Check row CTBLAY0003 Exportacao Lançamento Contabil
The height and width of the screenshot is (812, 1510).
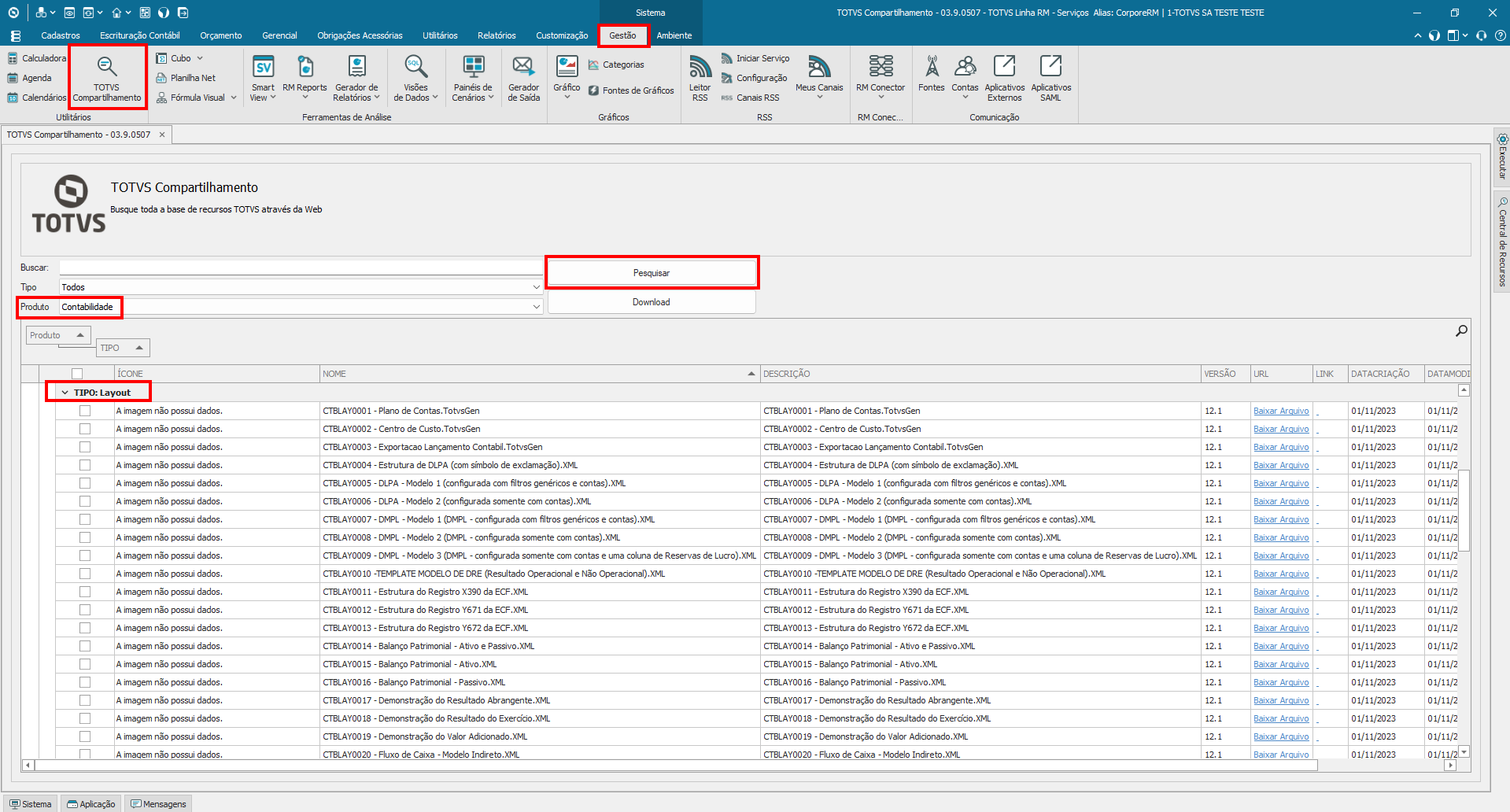pyautogui.click(x=85, y=447)
